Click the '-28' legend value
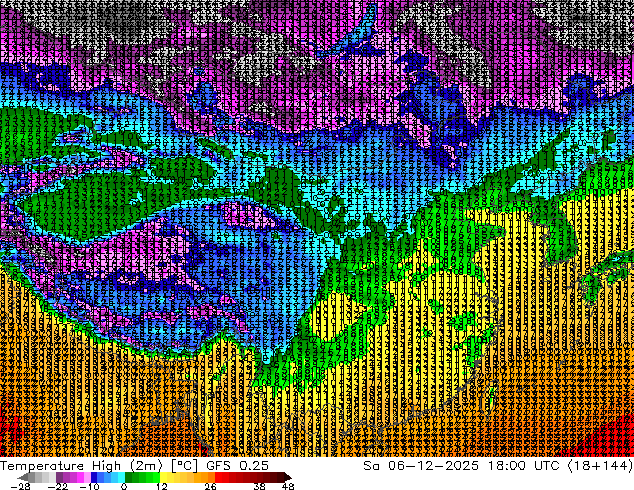Image resolution: width=634 pixels, height=490 pixels. tap(20, 486)
